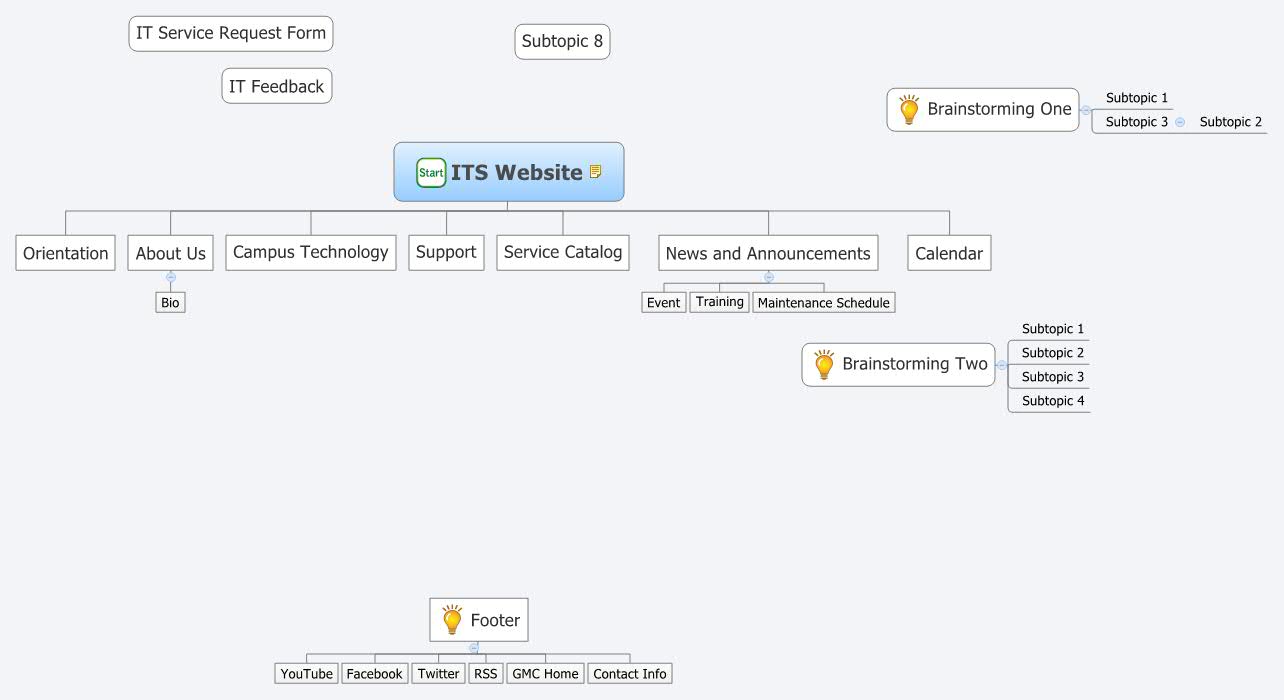Collapse the Bio branch under About Us

coord(170,278)
